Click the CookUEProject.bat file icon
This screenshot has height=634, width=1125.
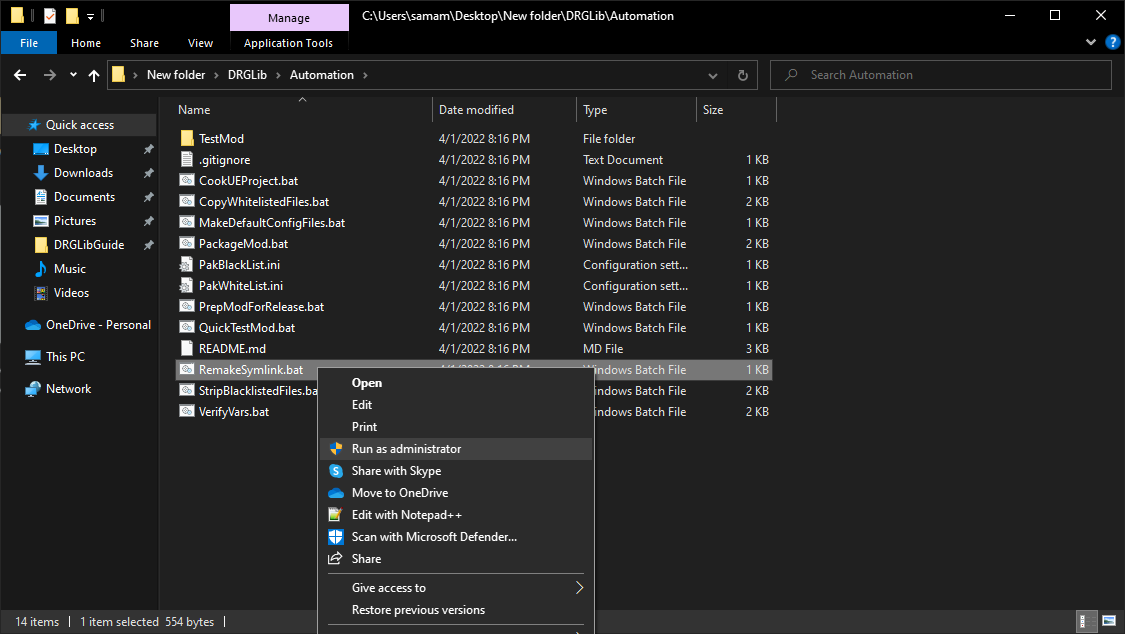187,181
